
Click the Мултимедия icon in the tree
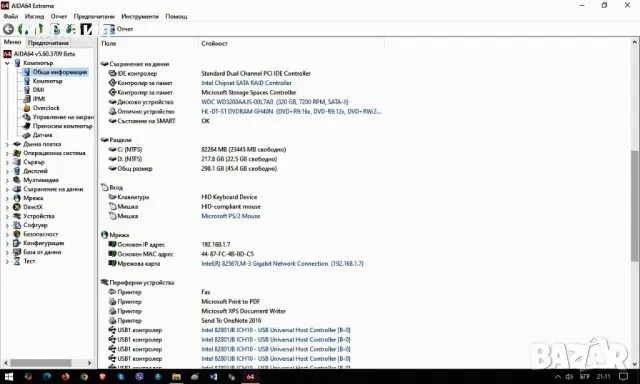(17, 180)
